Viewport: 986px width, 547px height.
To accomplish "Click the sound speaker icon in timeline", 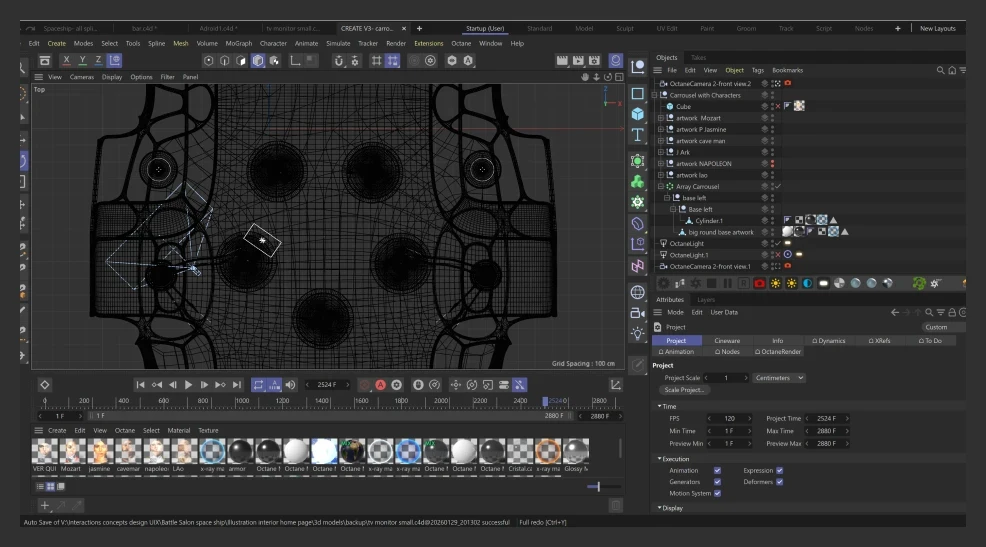I will coord(291,385).
